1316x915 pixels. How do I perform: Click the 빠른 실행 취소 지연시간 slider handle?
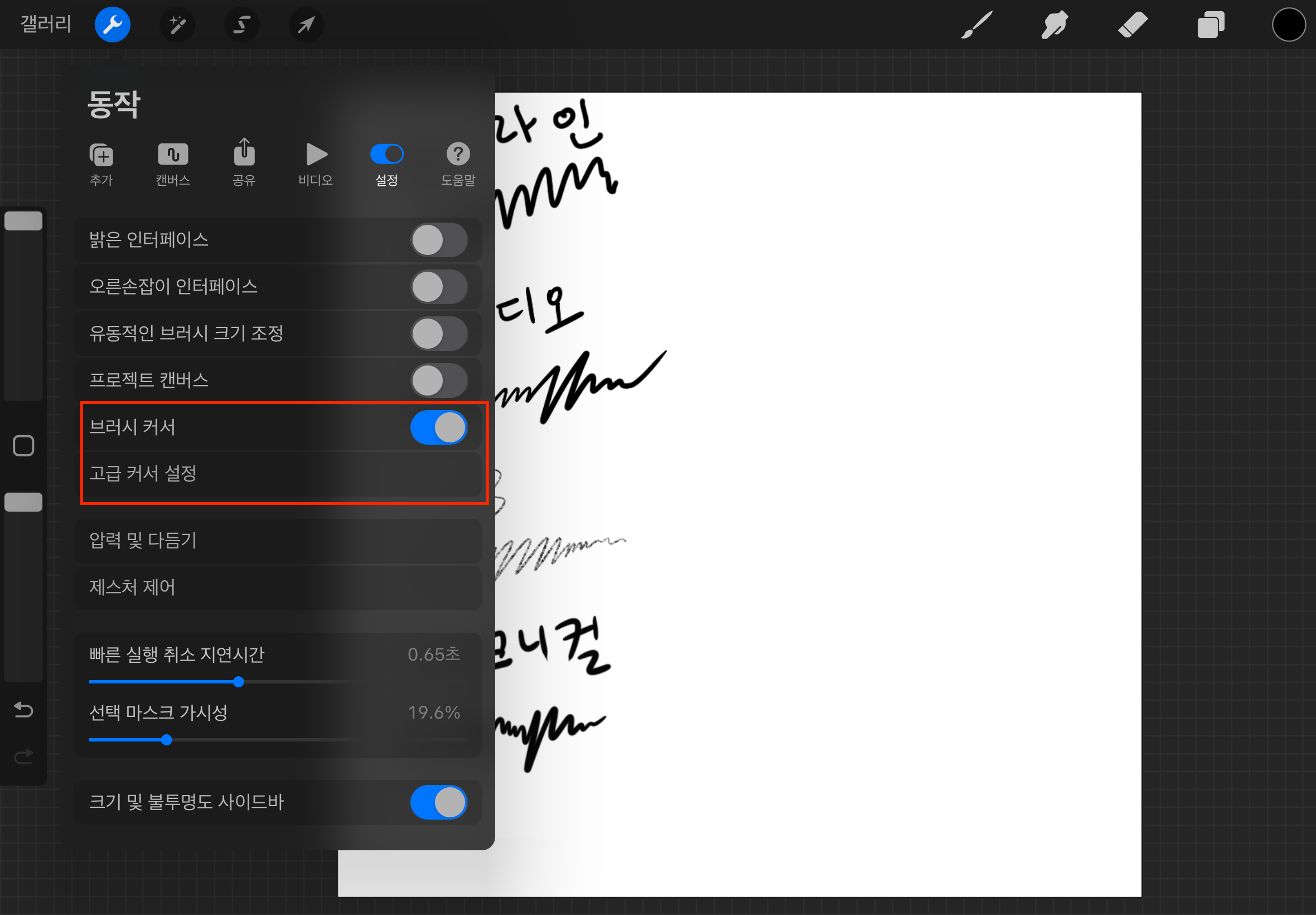click(238, 682)
